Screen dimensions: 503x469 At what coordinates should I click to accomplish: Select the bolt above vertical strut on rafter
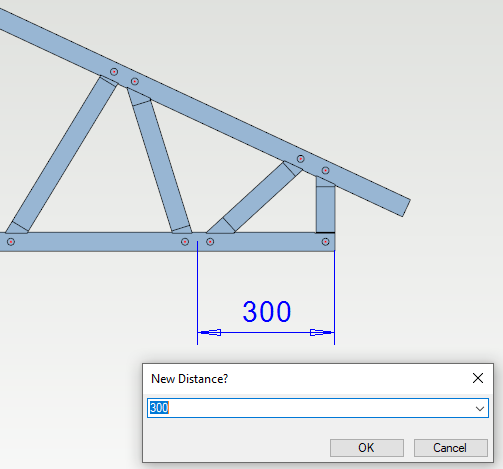(x=326, y=171)
